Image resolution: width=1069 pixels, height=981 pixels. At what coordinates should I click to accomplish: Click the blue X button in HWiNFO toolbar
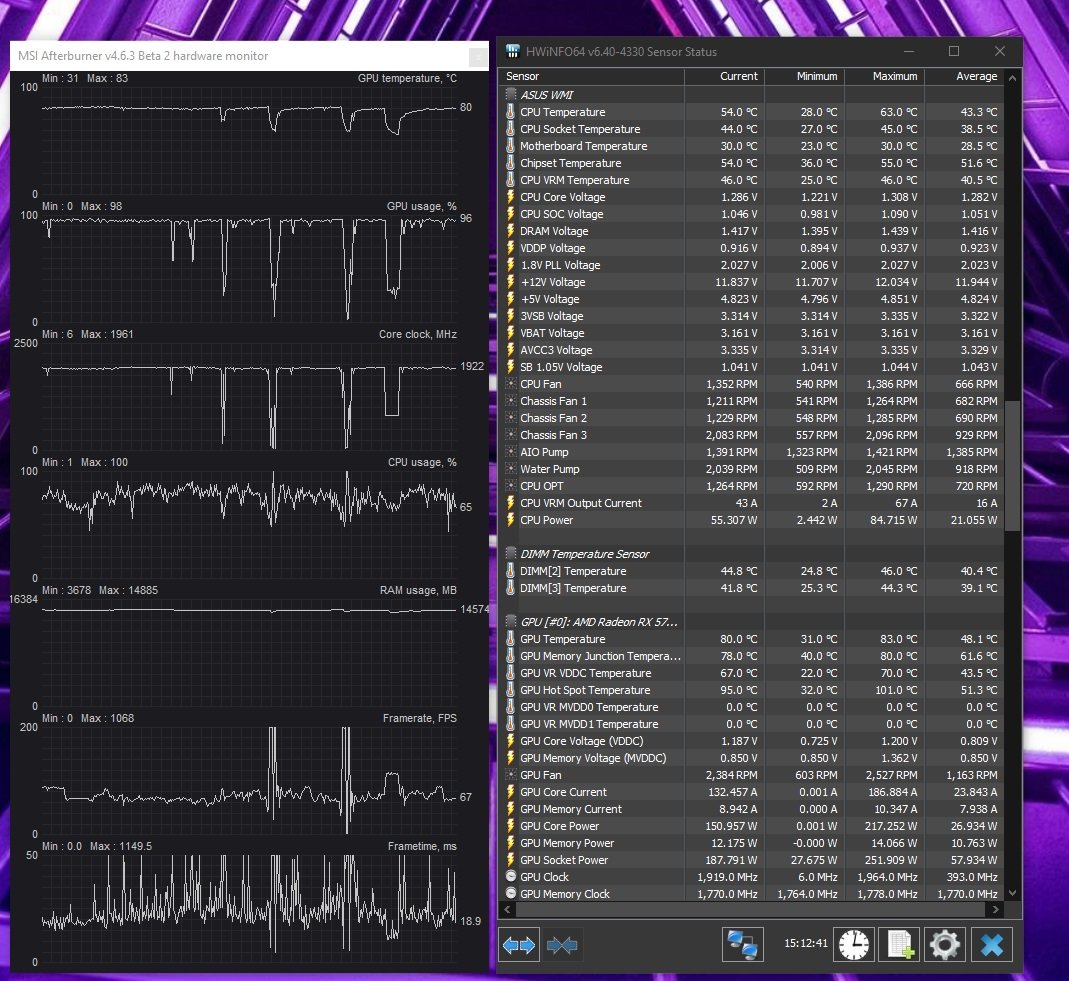click(x=992, y=945)
